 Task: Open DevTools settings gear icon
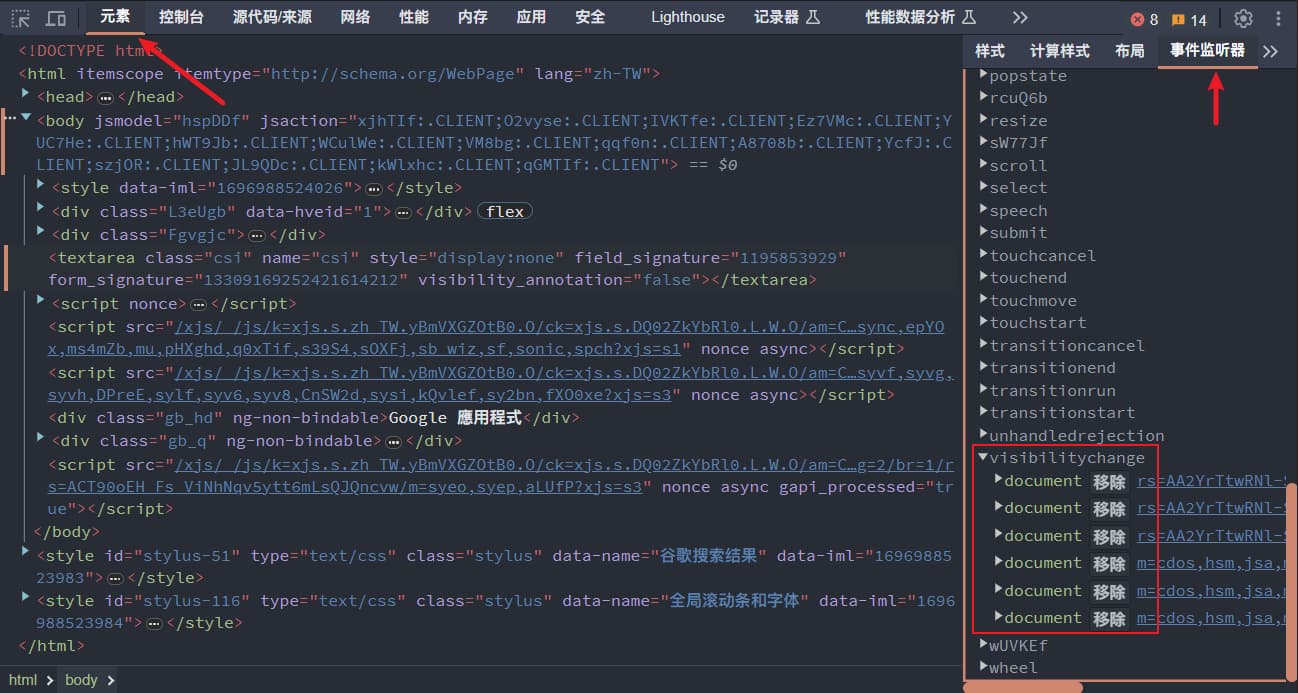click(x=1243, y=18)
